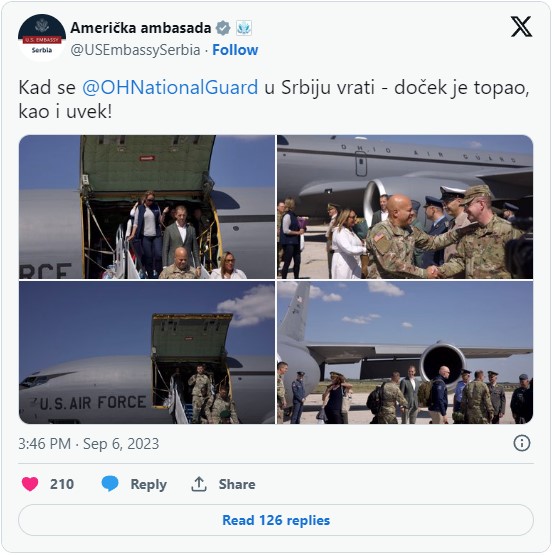The height and width of the screenshot is (556, 555).
Task: Open photo of people exiting cargo door
Action: point(147,207)
